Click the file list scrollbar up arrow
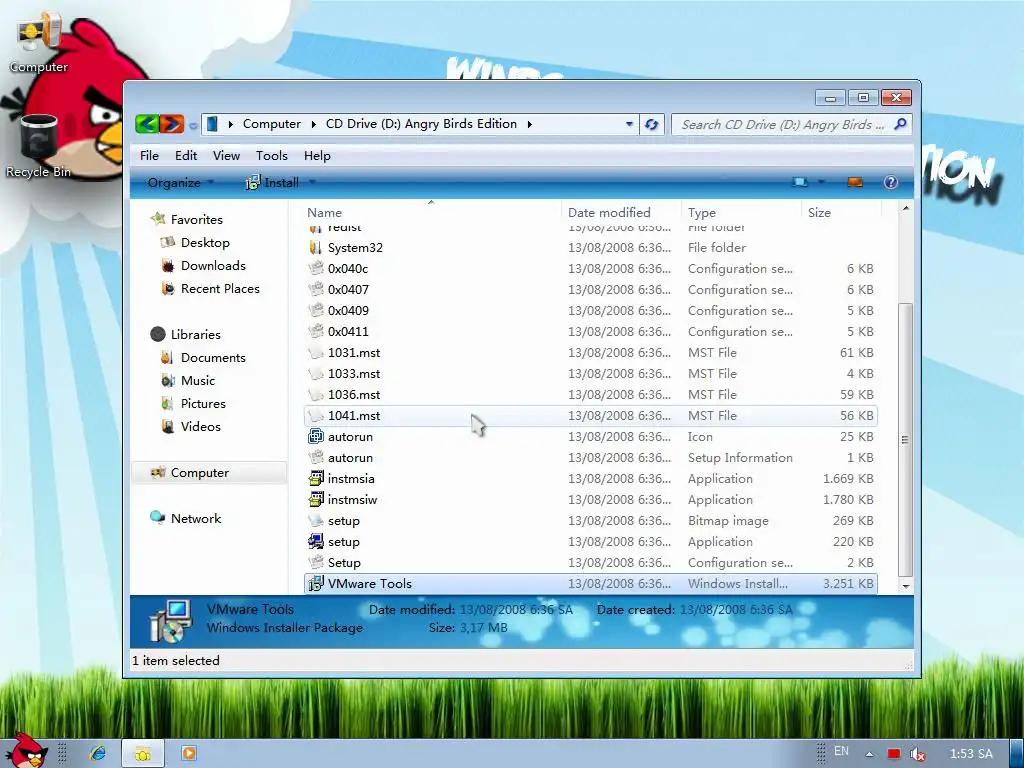 click(906, 208)
